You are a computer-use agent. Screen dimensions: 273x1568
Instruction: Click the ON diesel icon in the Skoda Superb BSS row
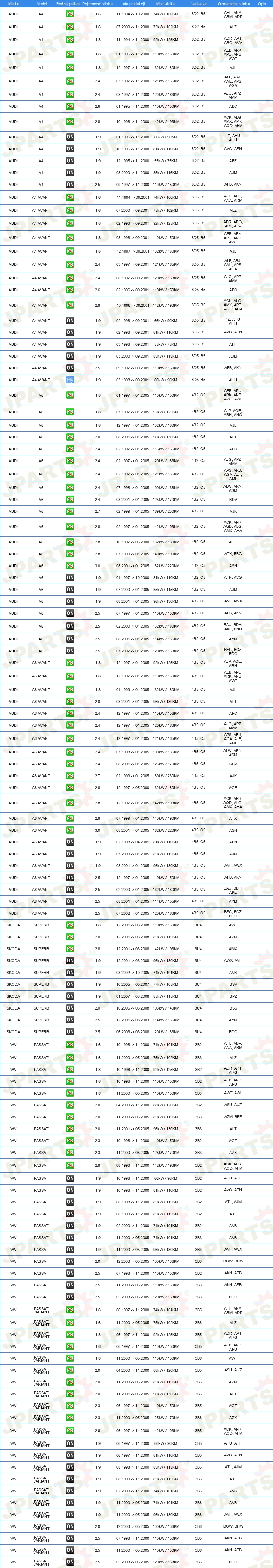pyautogui.click(x=70, y=1008)
